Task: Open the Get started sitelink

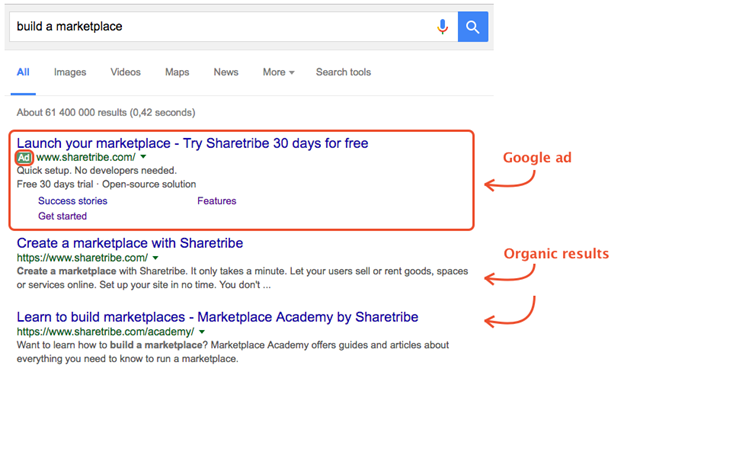Action: tap(62, 216)
